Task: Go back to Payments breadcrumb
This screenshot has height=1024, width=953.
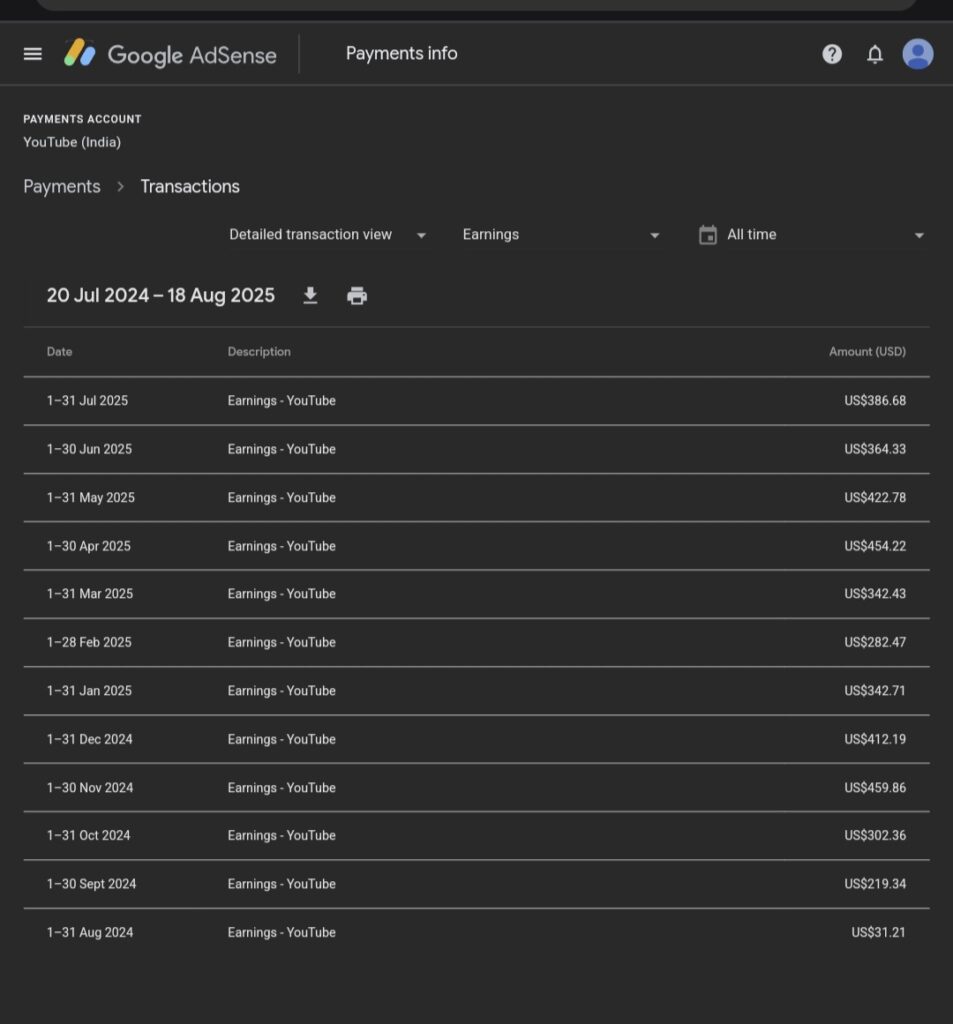Action: tap(62, 187)
